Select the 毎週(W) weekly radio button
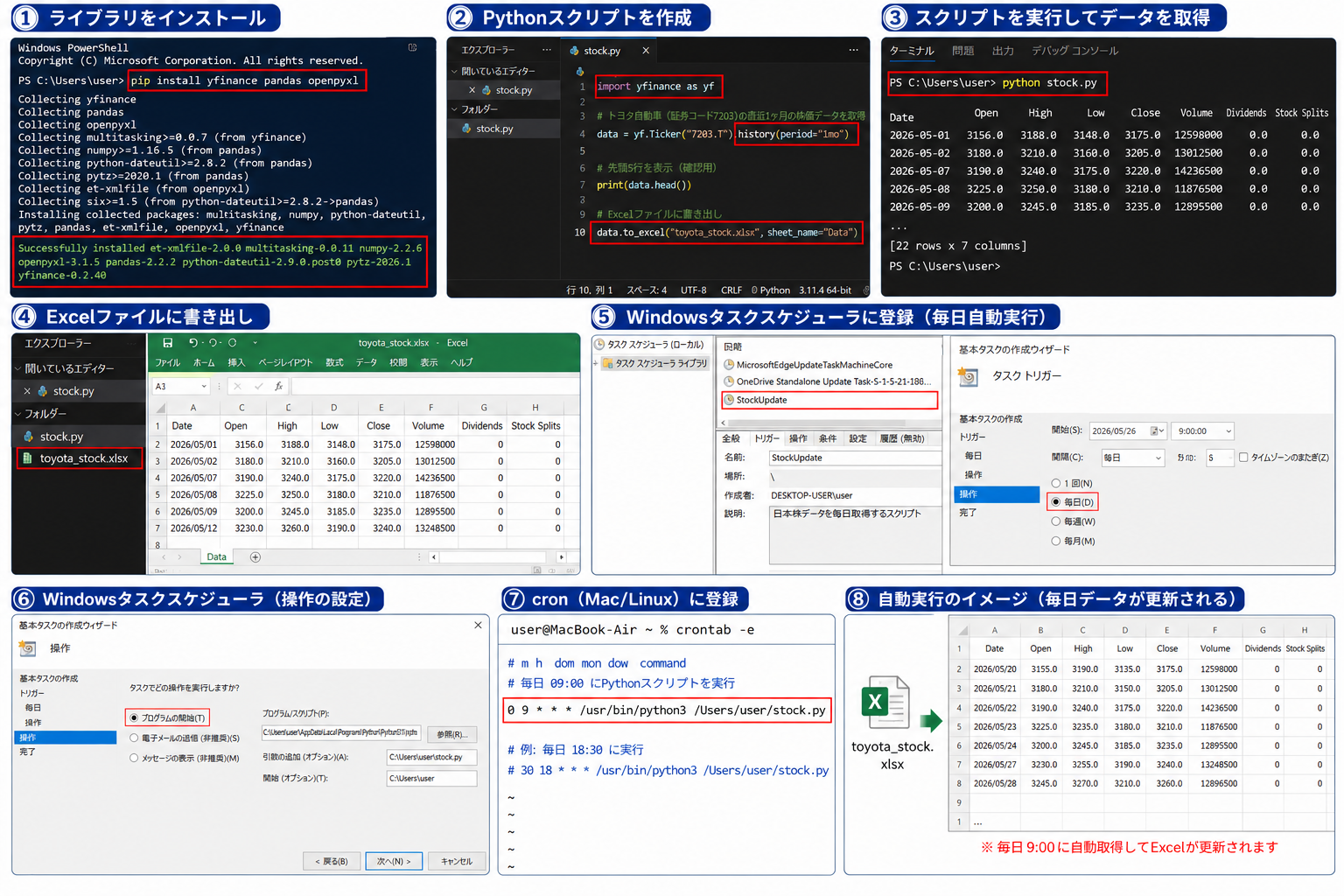1344x896 pixels. (x=1056, y=521)
